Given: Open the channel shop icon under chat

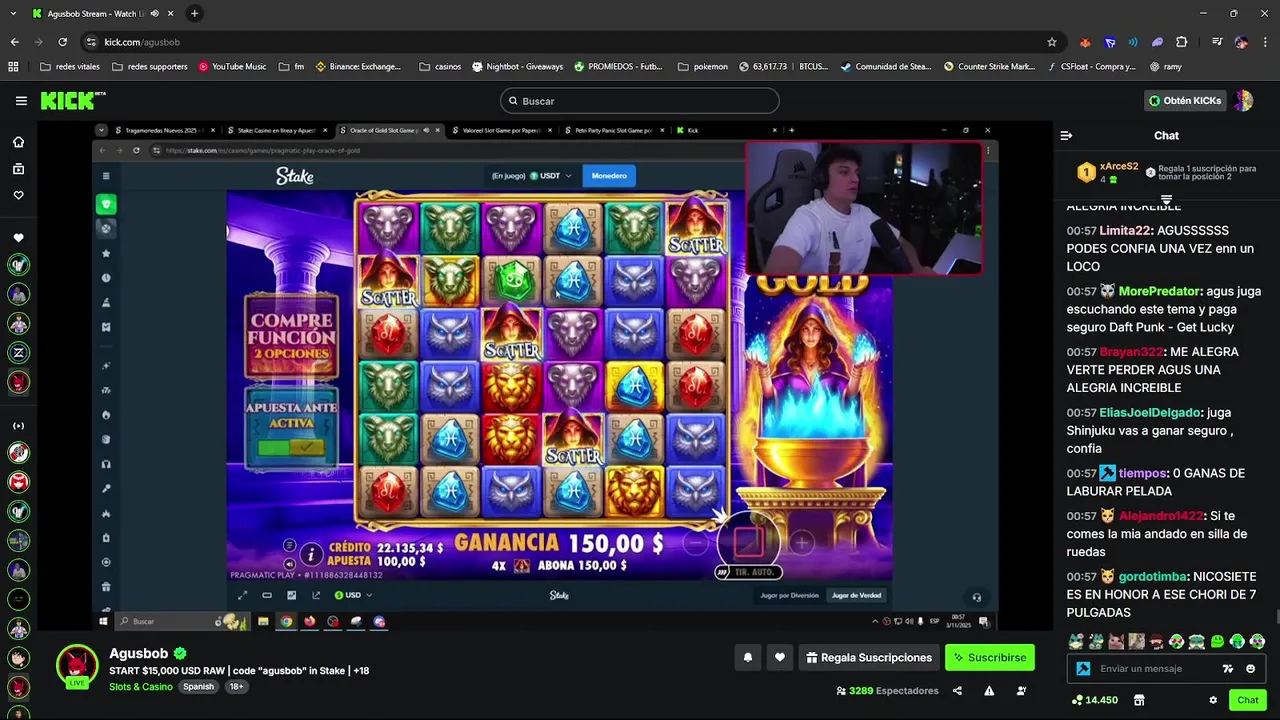Looking at the screenshot, I should (1138, 700).
